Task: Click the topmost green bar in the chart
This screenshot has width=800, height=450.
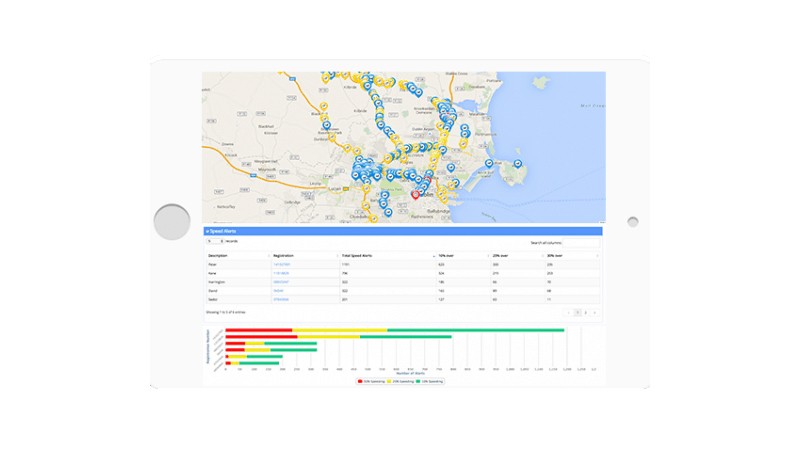Action: [475, 330]
